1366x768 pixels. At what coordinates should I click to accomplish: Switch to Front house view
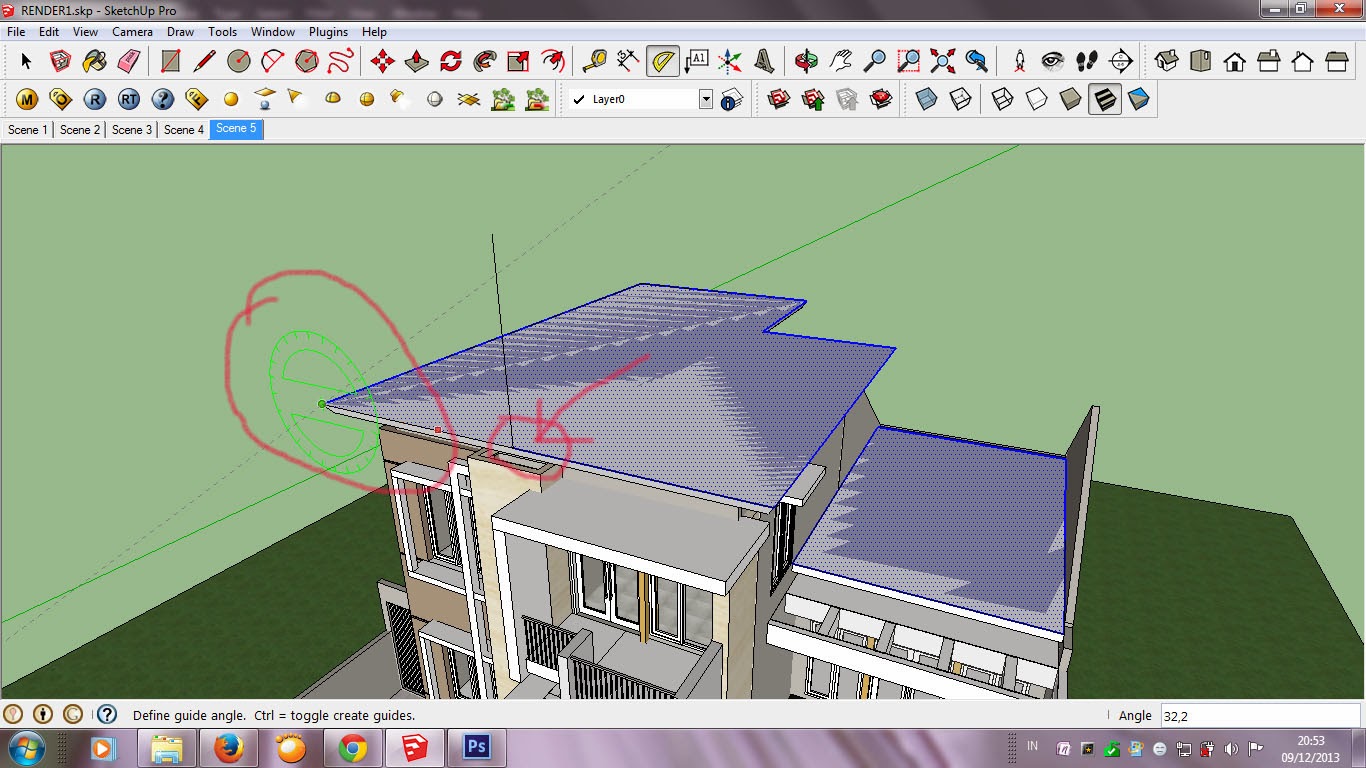[x=1234, y=61]
